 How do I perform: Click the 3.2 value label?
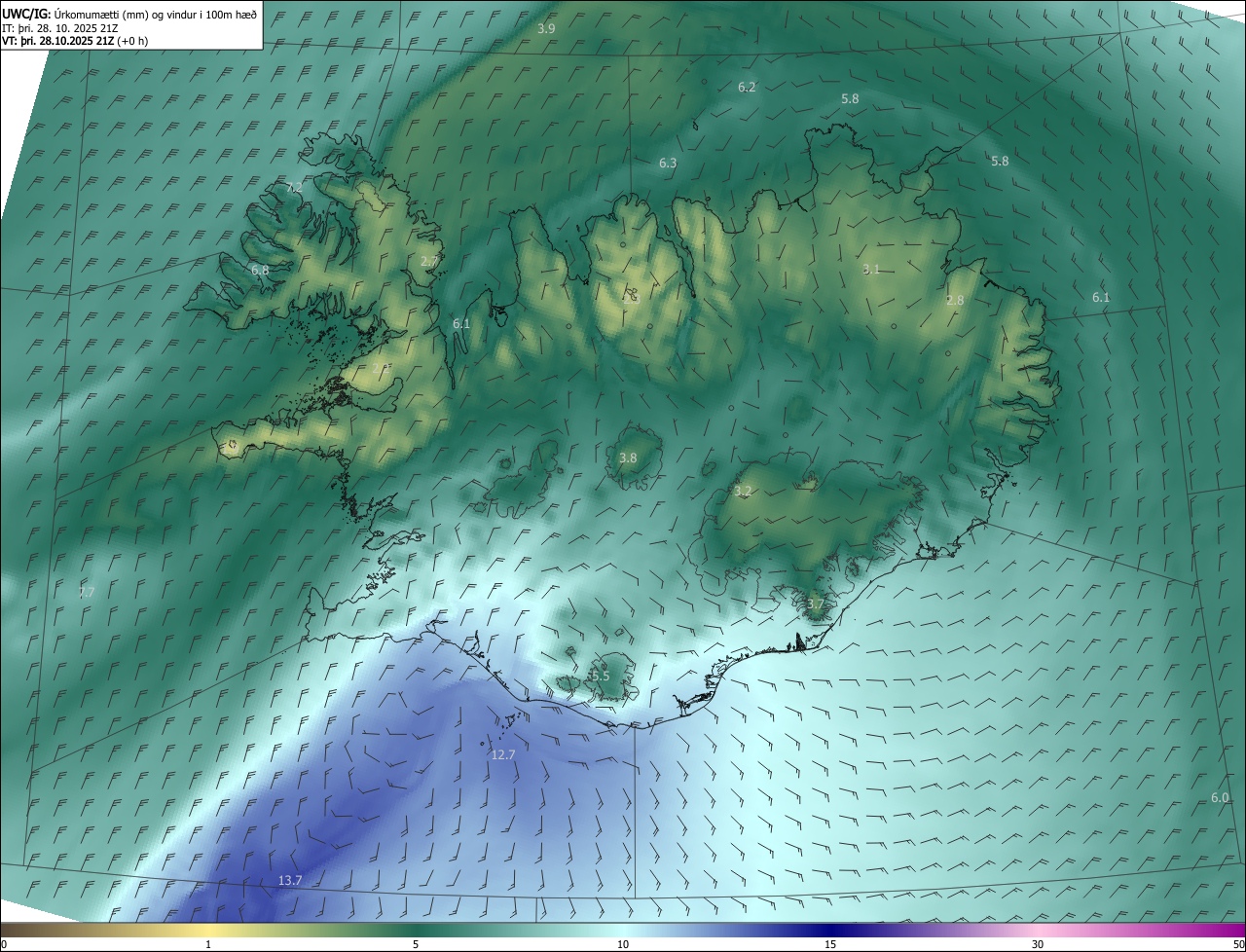(x=743, y=492)
